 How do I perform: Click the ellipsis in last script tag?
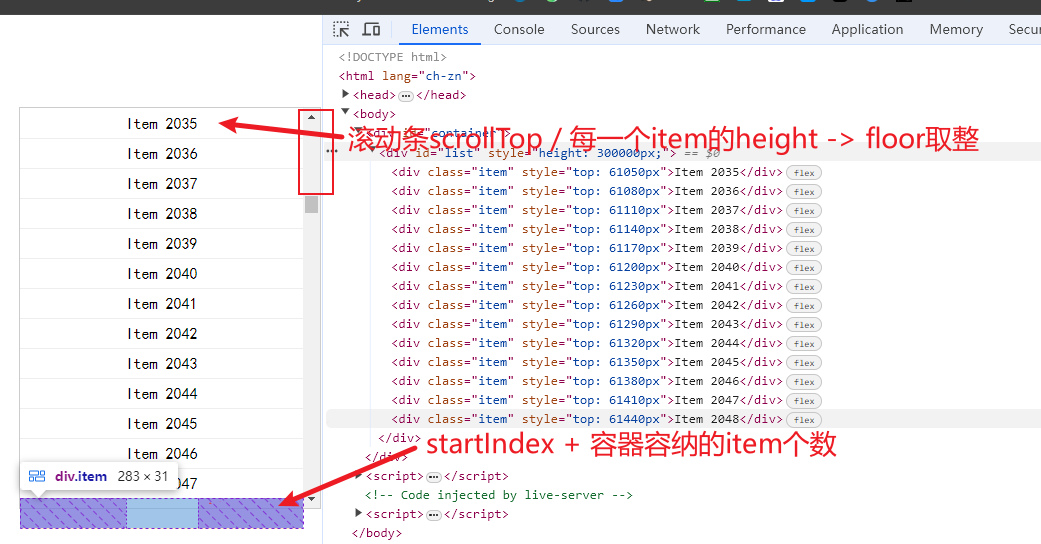[x=434, y=515]
